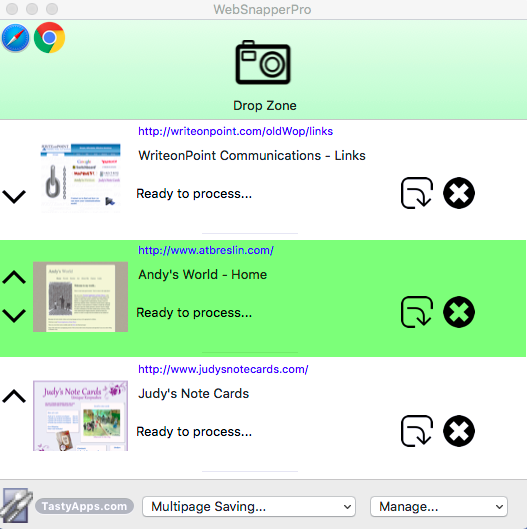Click the Safari browser icon
The image size is (527, 529).
pyautogui.click(x=16, y=37)
